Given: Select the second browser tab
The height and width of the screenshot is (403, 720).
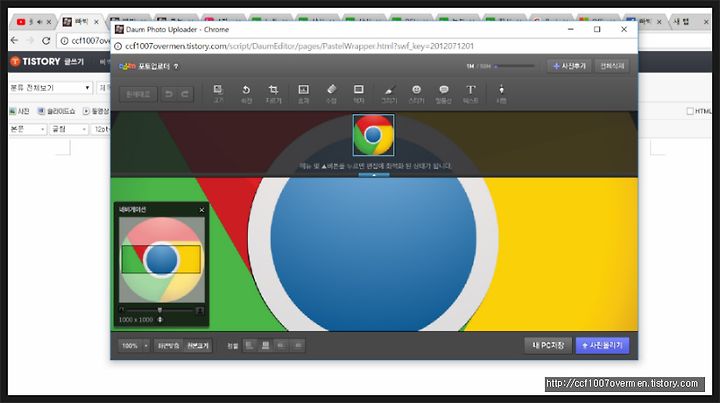Looking at the screenshot, I should tap(81, 22).
